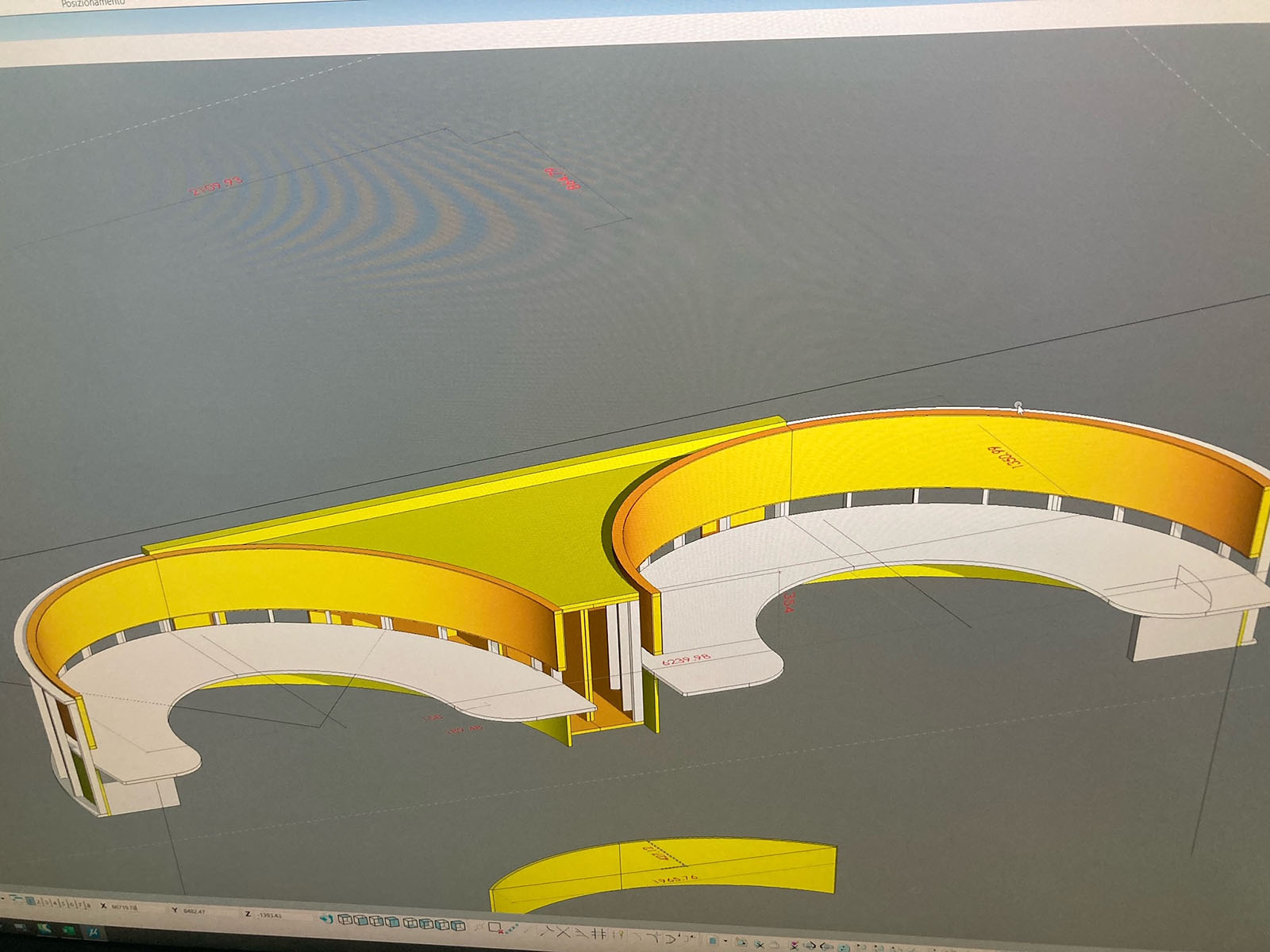
Task: Click the active blue app icon in taskbar
Action: click(x=94, y=933)
